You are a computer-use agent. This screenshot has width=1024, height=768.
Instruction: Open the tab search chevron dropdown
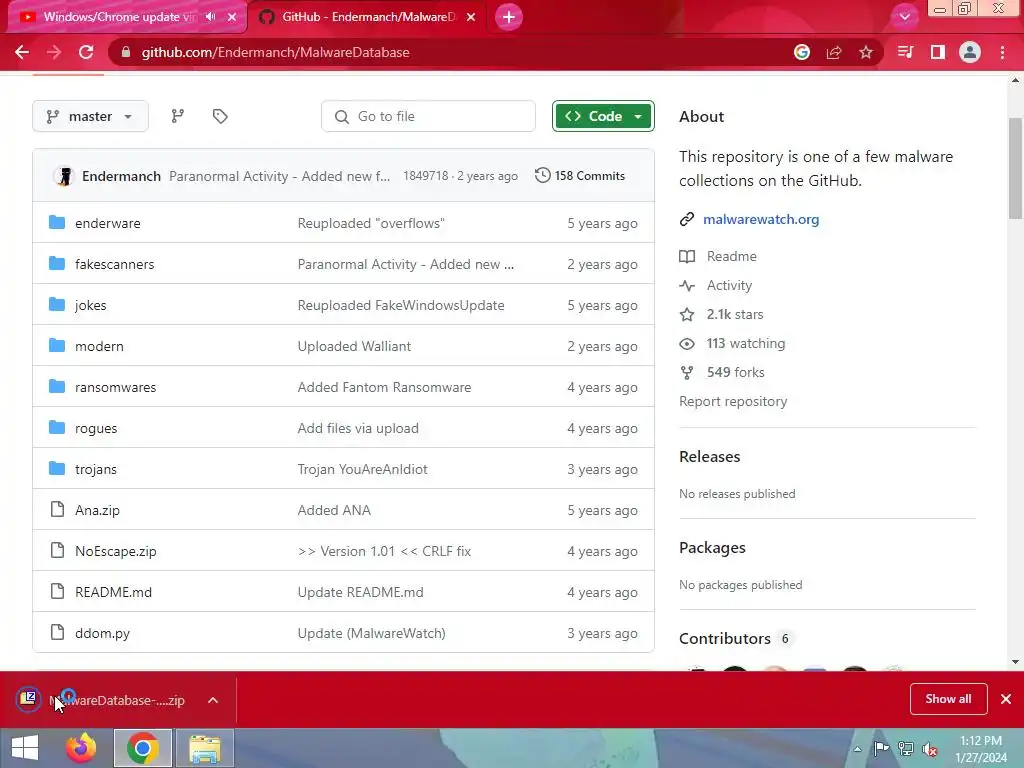tap(904, 17)
